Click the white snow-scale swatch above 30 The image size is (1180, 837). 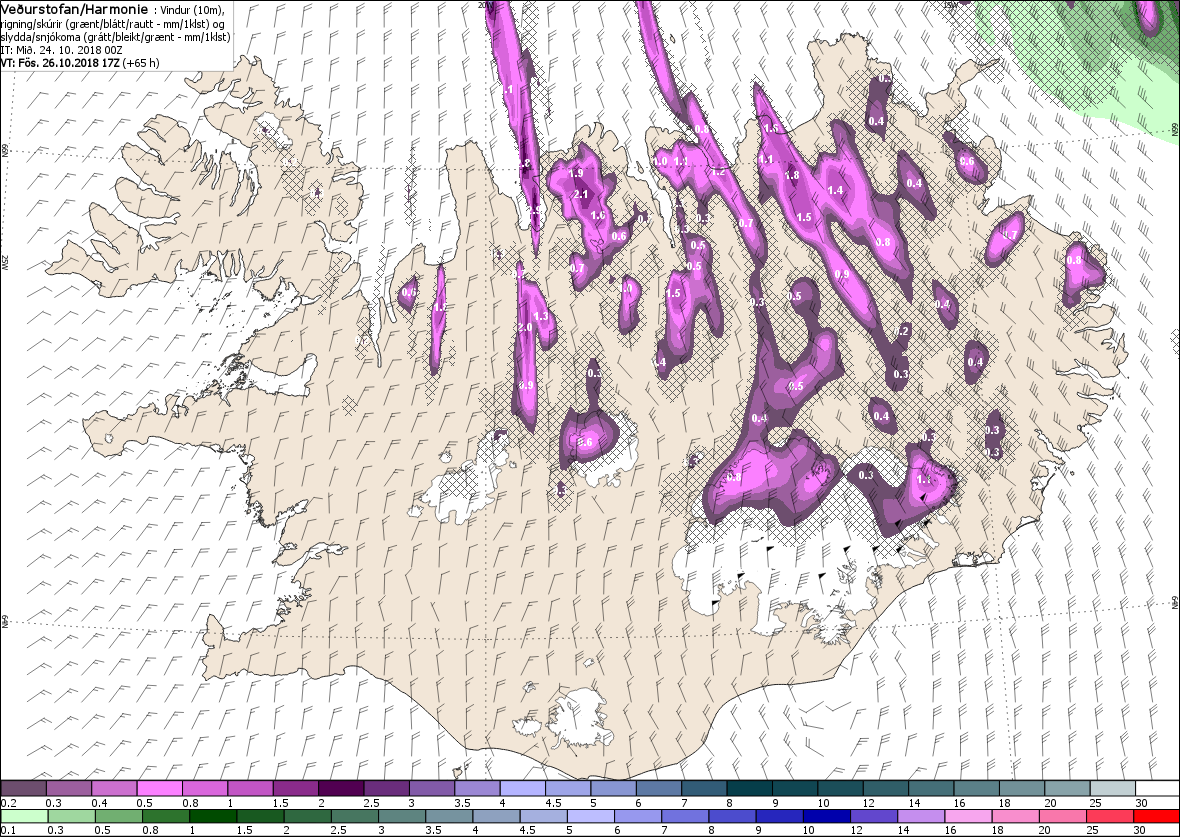point(1157,788)
